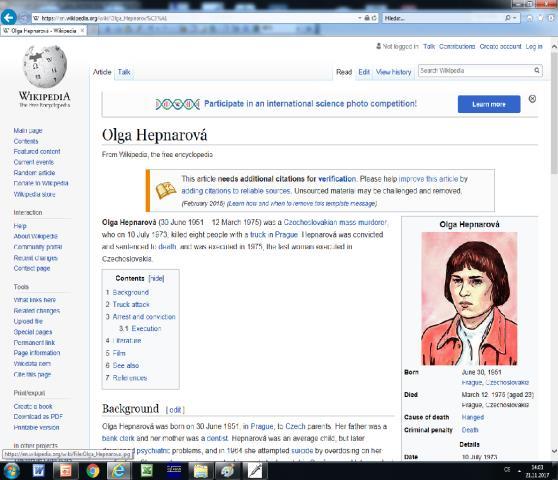Click the DNA helix banner graphic
Image resolution: width=558 pixels, height=480 pixels.
178,104
